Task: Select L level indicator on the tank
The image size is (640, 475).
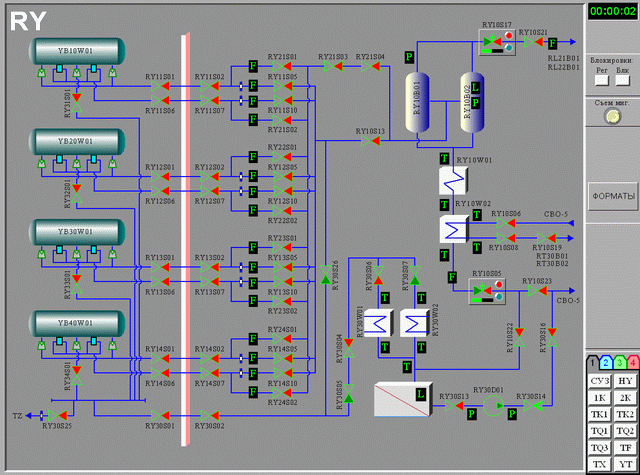Action: coord(420,394)
